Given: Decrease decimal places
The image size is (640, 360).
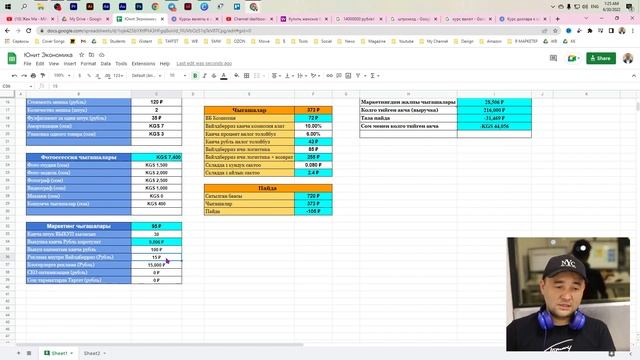Looking at the screenshot, I should point(98,76).
